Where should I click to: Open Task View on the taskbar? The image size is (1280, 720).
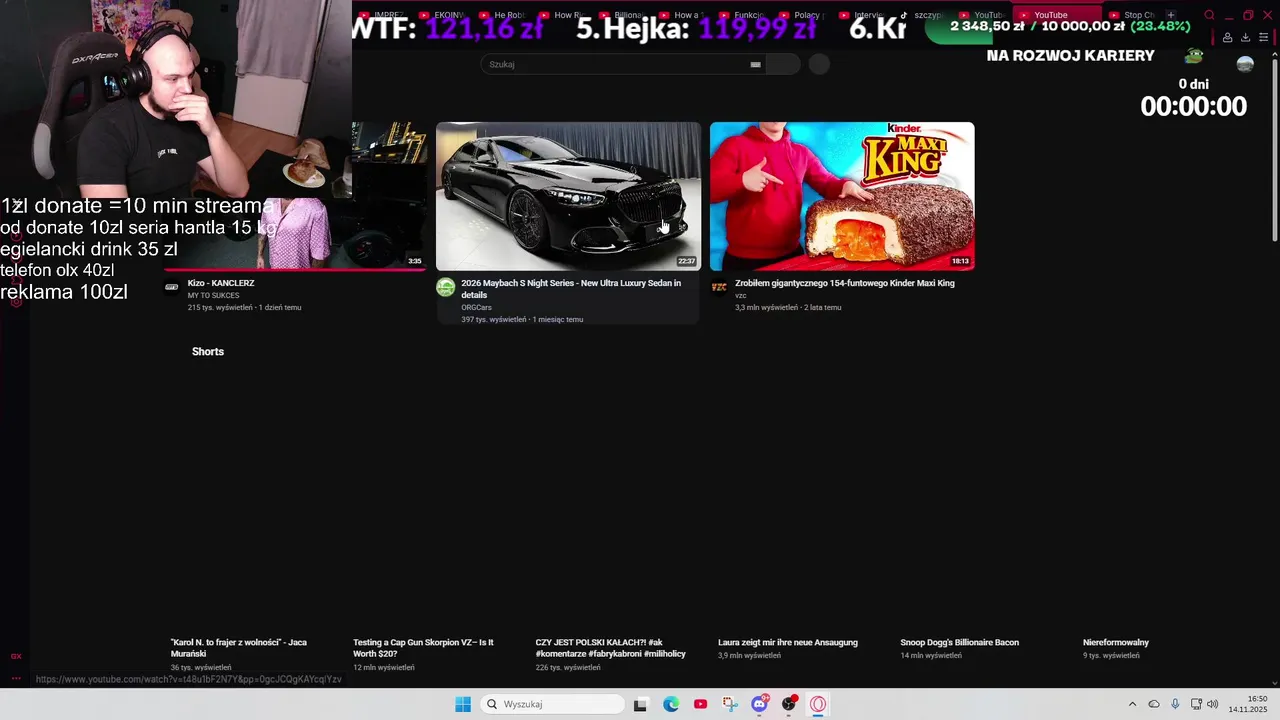[640, 704]
